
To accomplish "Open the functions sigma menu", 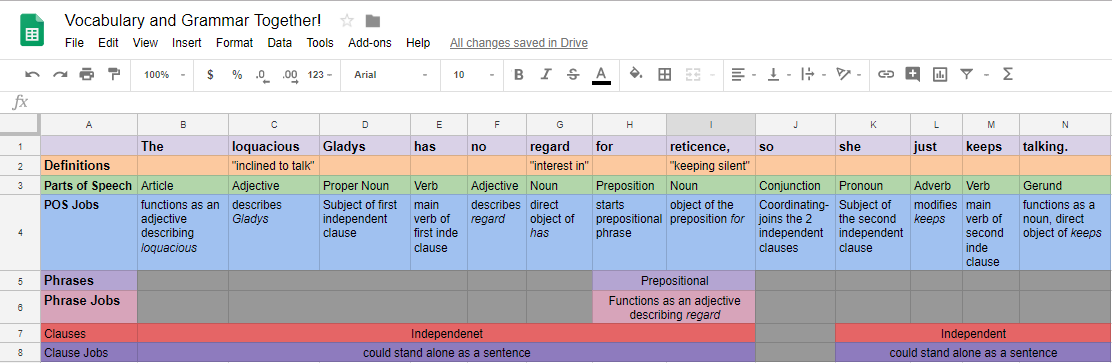I will coord(1007,74).
